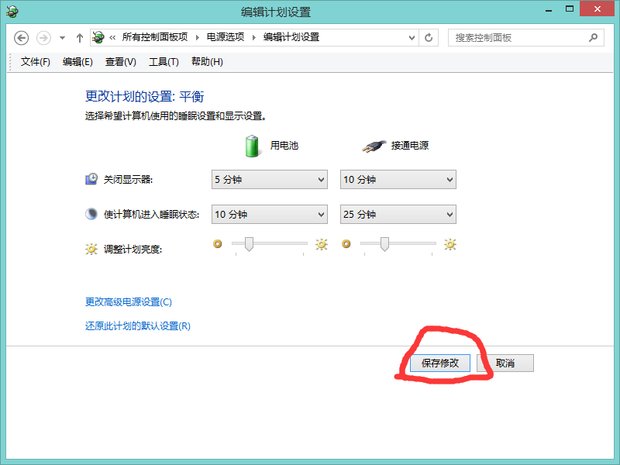The width and height of the screenshot is (620, 465).
Task: Open the 查看(V) menu
Action: point(121,62)
